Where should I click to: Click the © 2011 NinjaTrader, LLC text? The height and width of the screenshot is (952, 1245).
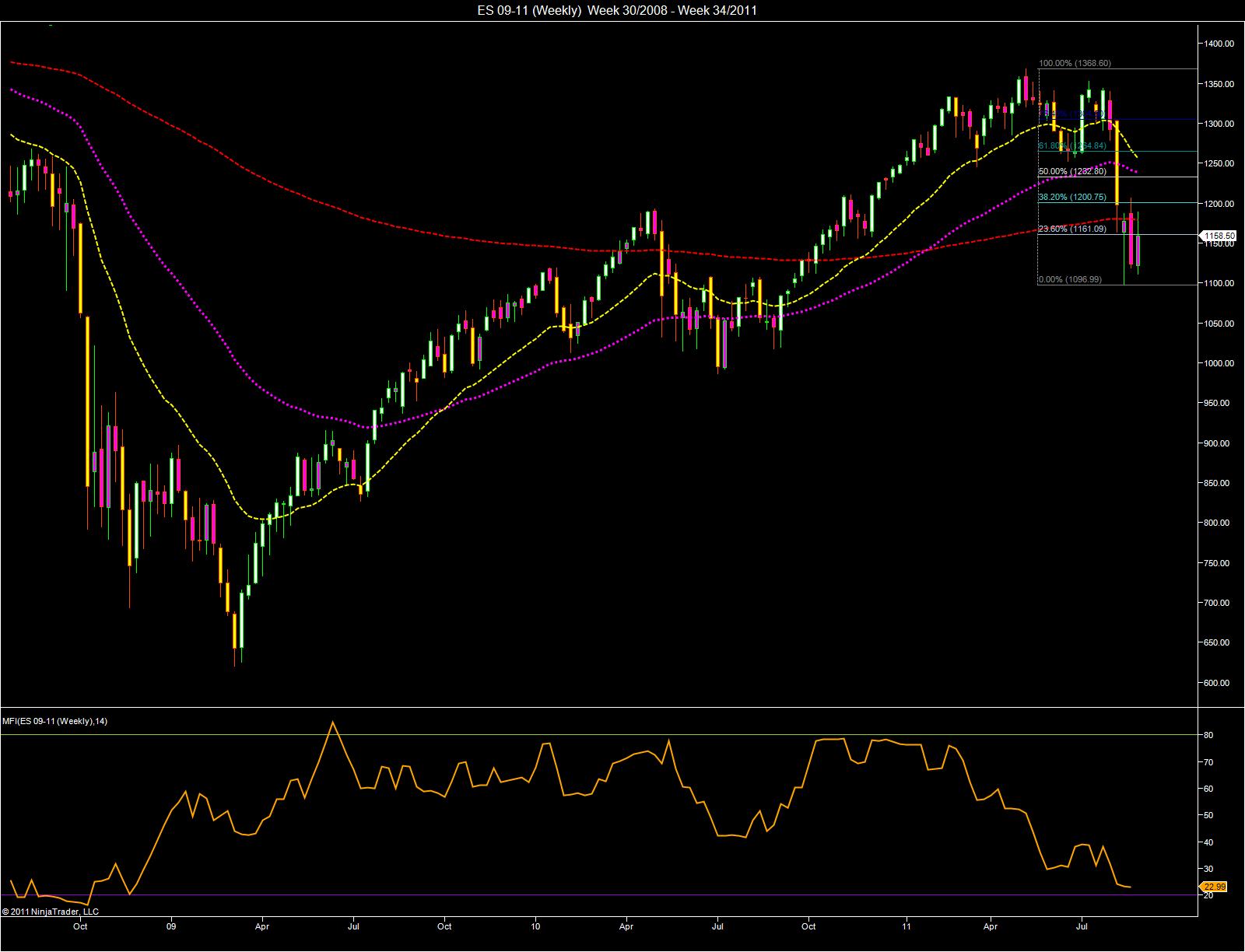(x=51, y=911)
